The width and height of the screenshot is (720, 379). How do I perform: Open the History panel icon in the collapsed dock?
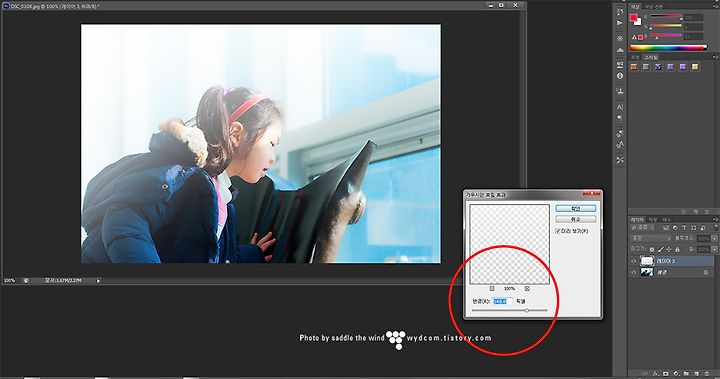[620, 11]
